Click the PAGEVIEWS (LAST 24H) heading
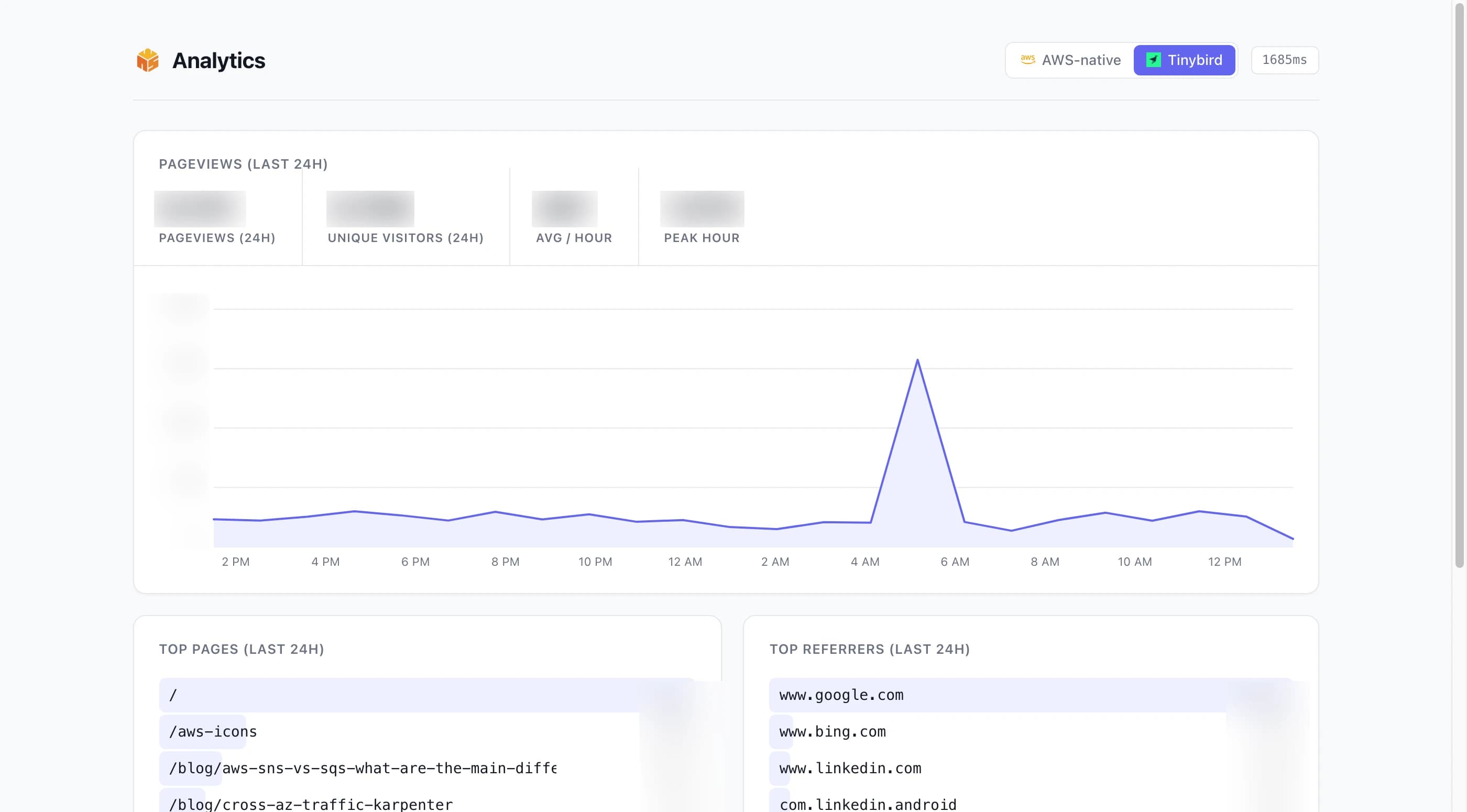The image size is (1467, 812). click(243, 164)
